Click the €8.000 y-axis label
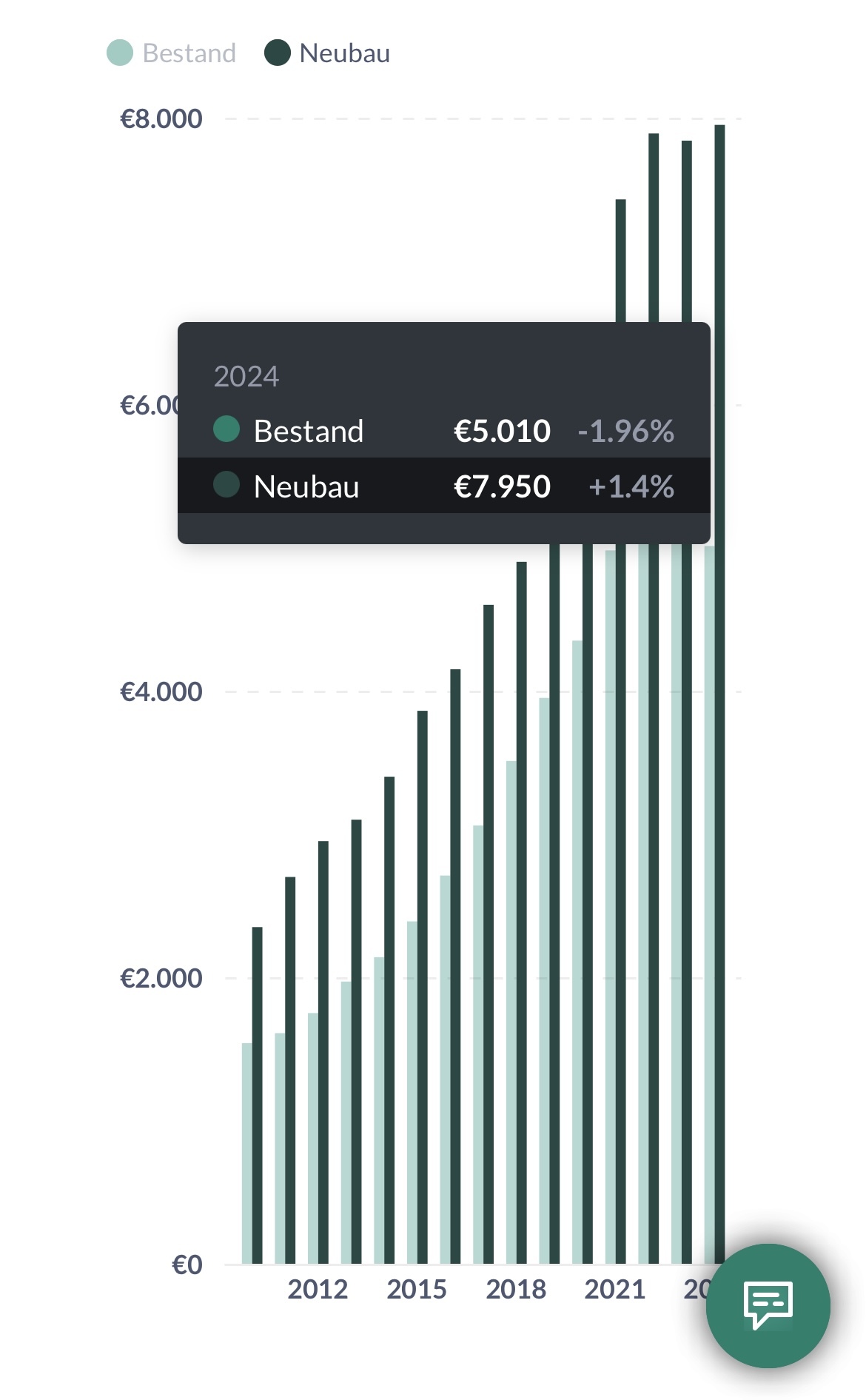 pos(161,118)
